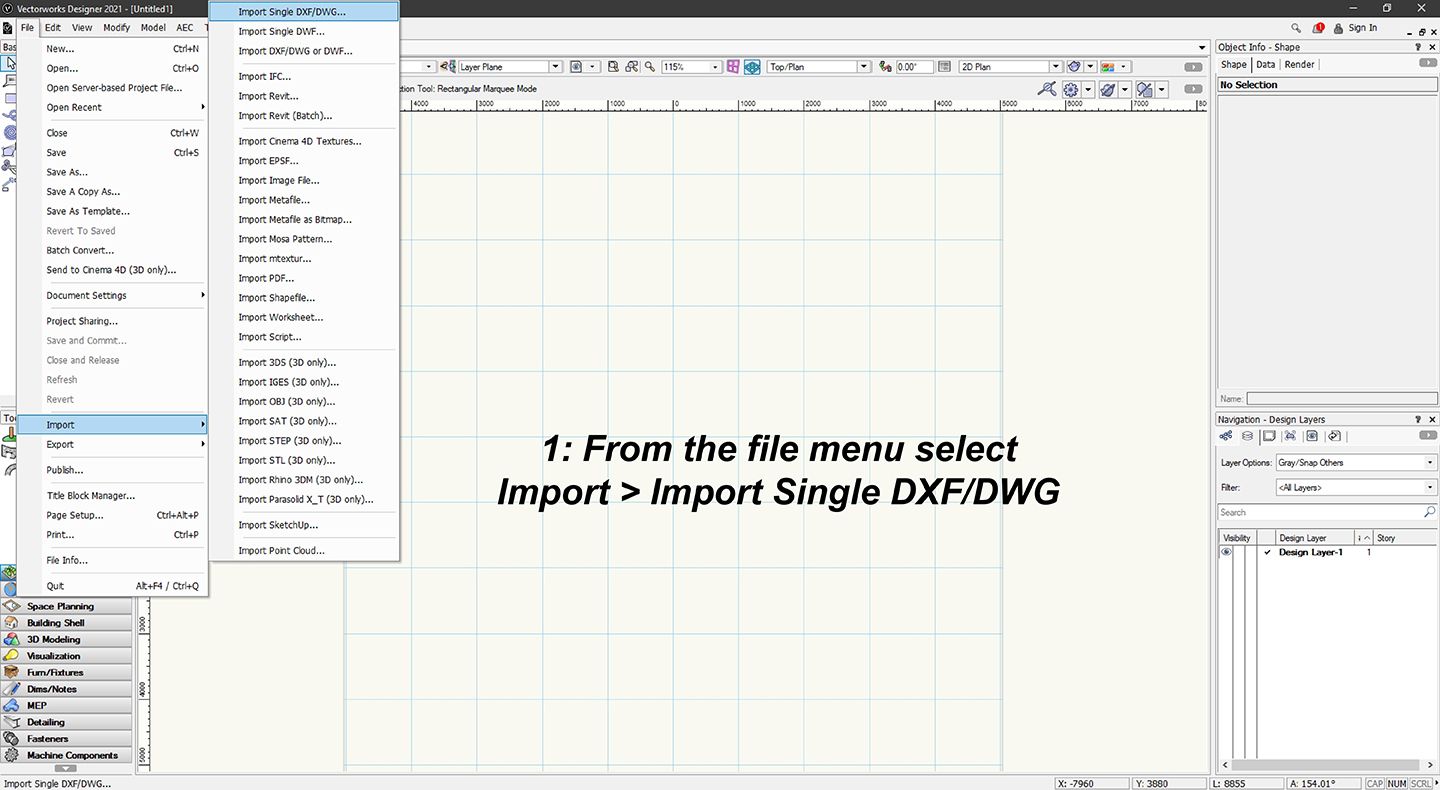Click the Fasteners tool set icon

click(x=11, y=738)
